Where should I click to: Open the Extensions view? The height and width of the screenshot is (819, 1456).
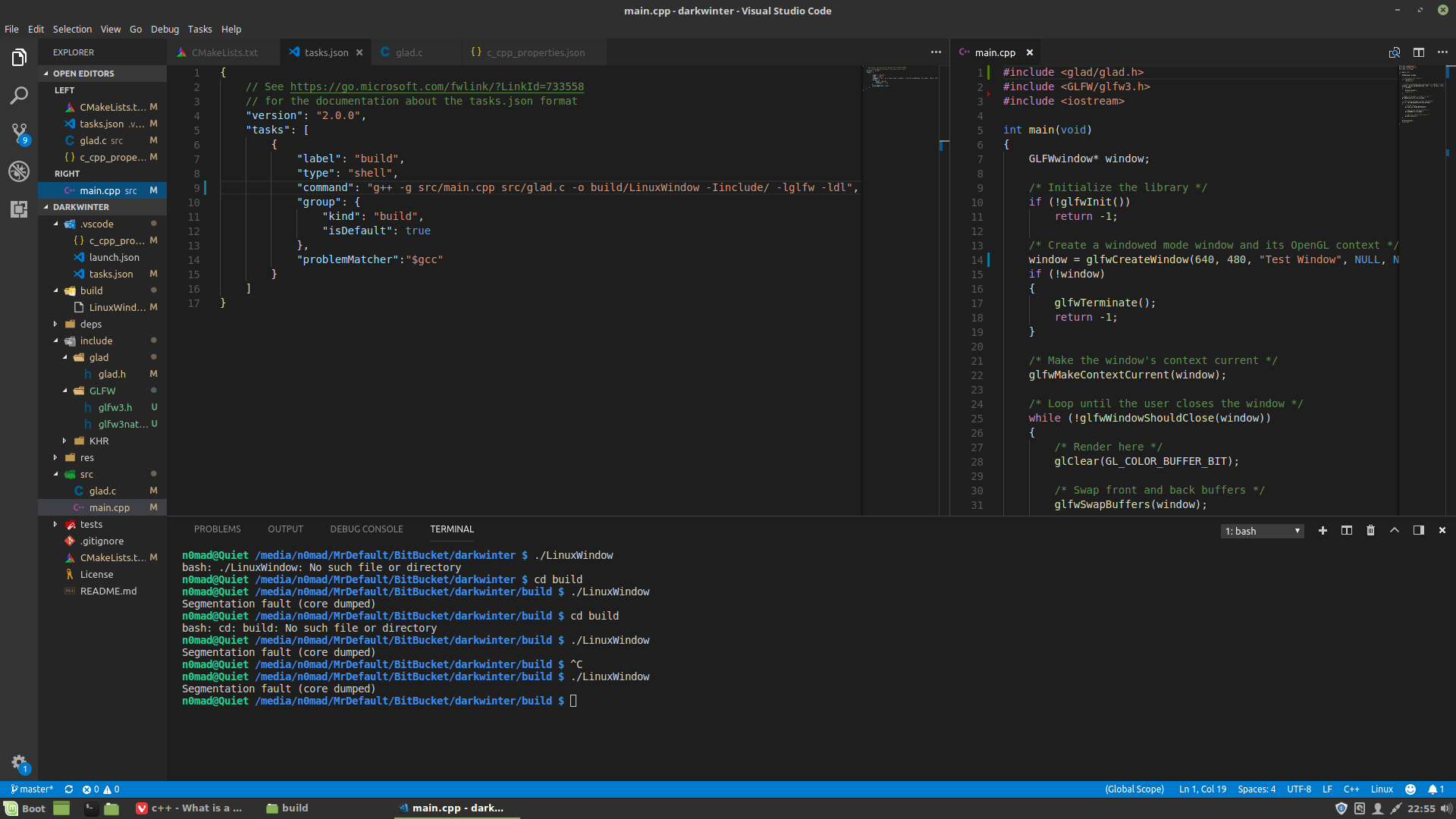(x=19, y=209)
